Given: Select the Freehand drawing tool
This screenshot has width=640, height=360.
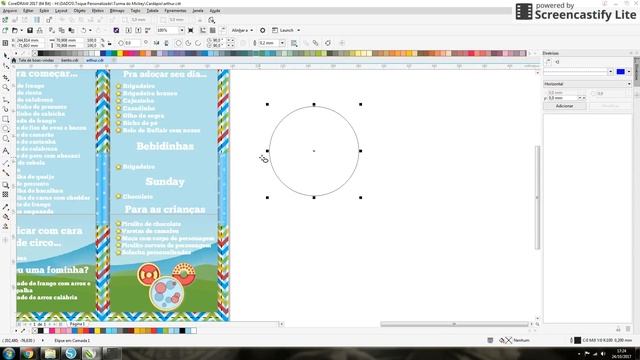Looking at the screenshot, I should coord(6,99).
